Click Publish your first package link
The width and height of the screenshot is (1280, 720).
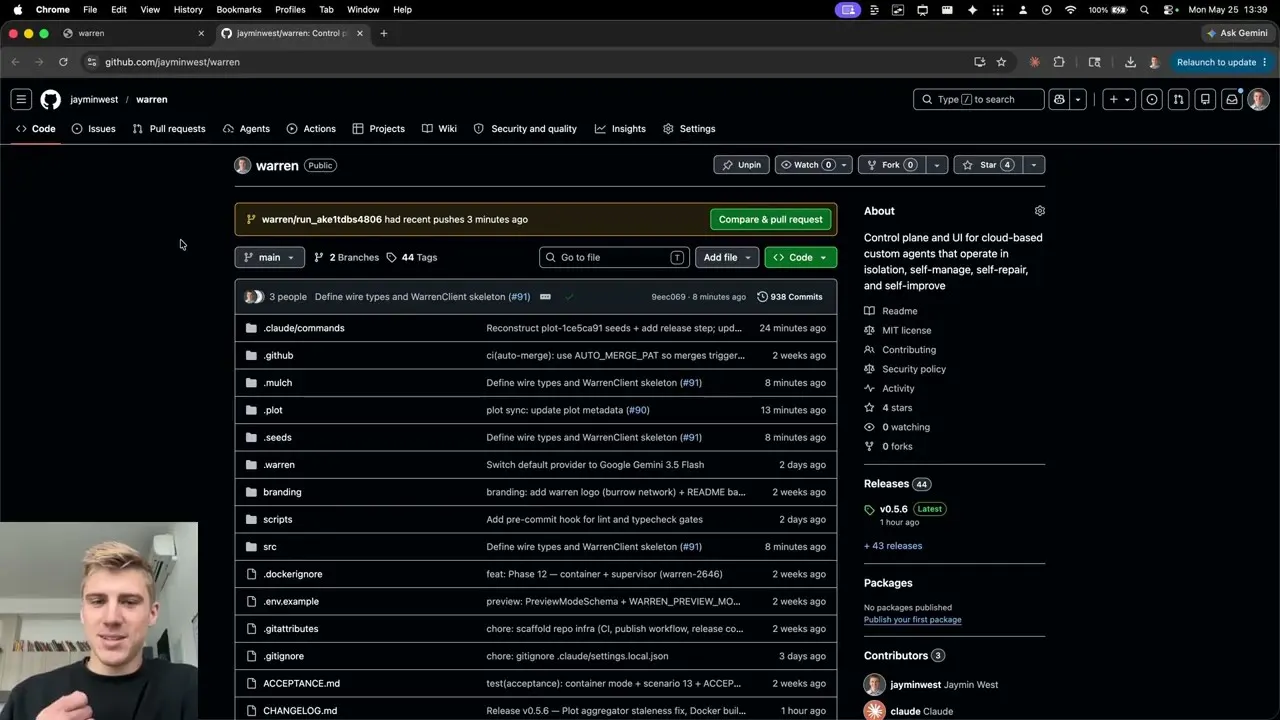pyautogui.click(x=912, y=620)
